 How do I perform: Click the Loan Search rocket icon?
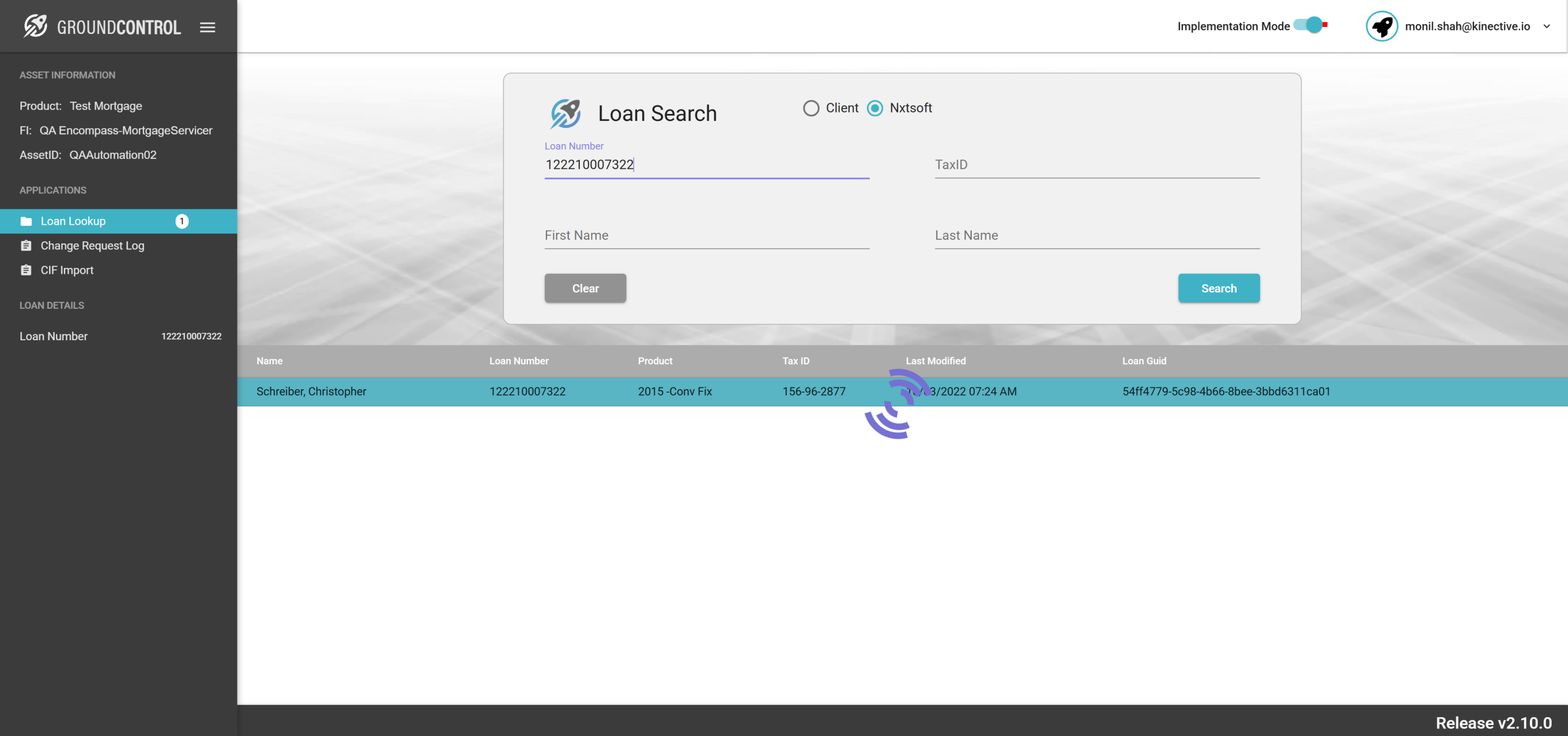coord(565,113)
